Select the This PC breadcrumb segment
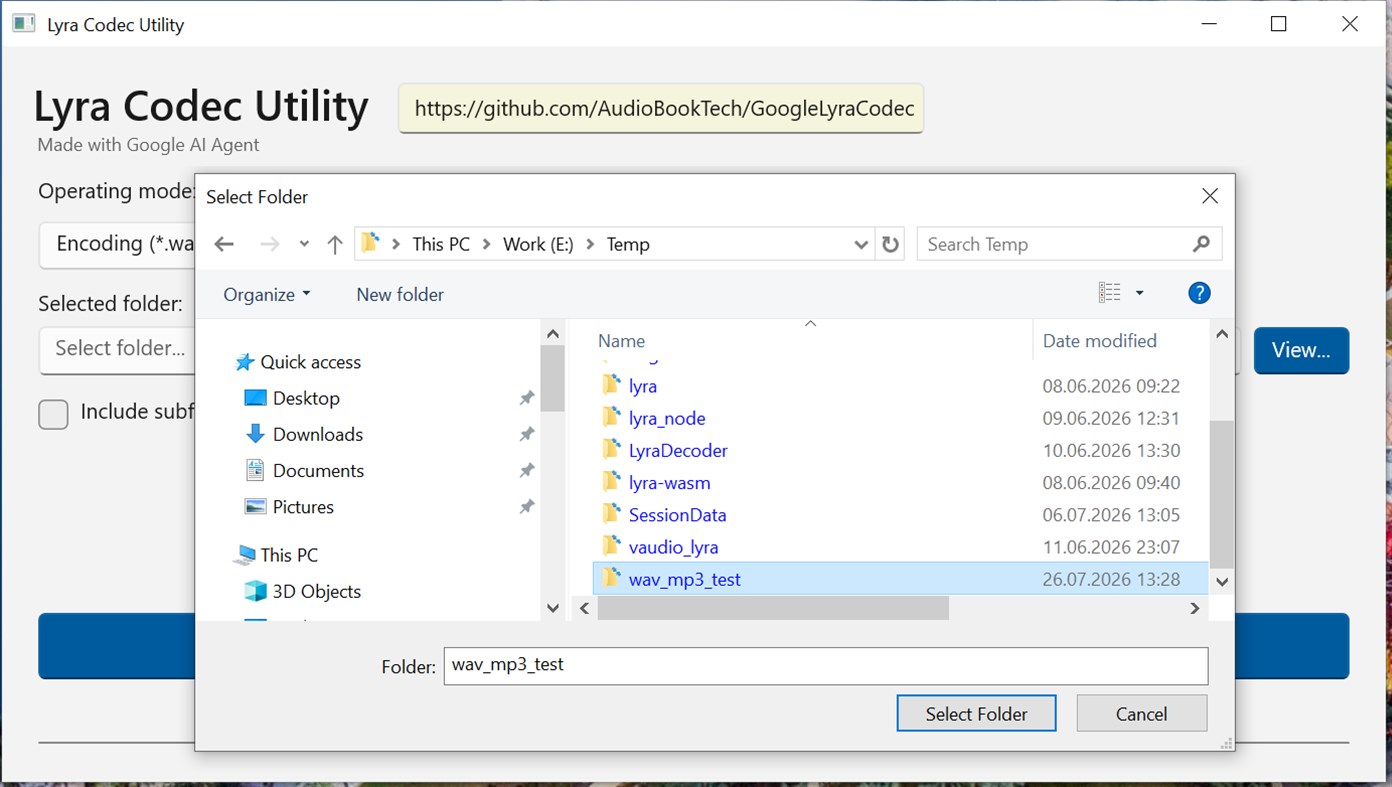Image resolution: width=1392 pixels, height=787 pixels. click(441, 245)
